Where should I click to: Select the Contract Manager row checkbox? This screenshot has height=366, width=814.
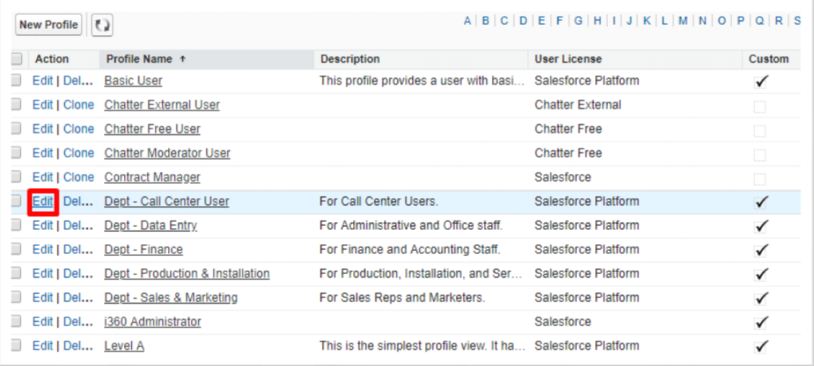pyautogui.click(x=16, y=177)
